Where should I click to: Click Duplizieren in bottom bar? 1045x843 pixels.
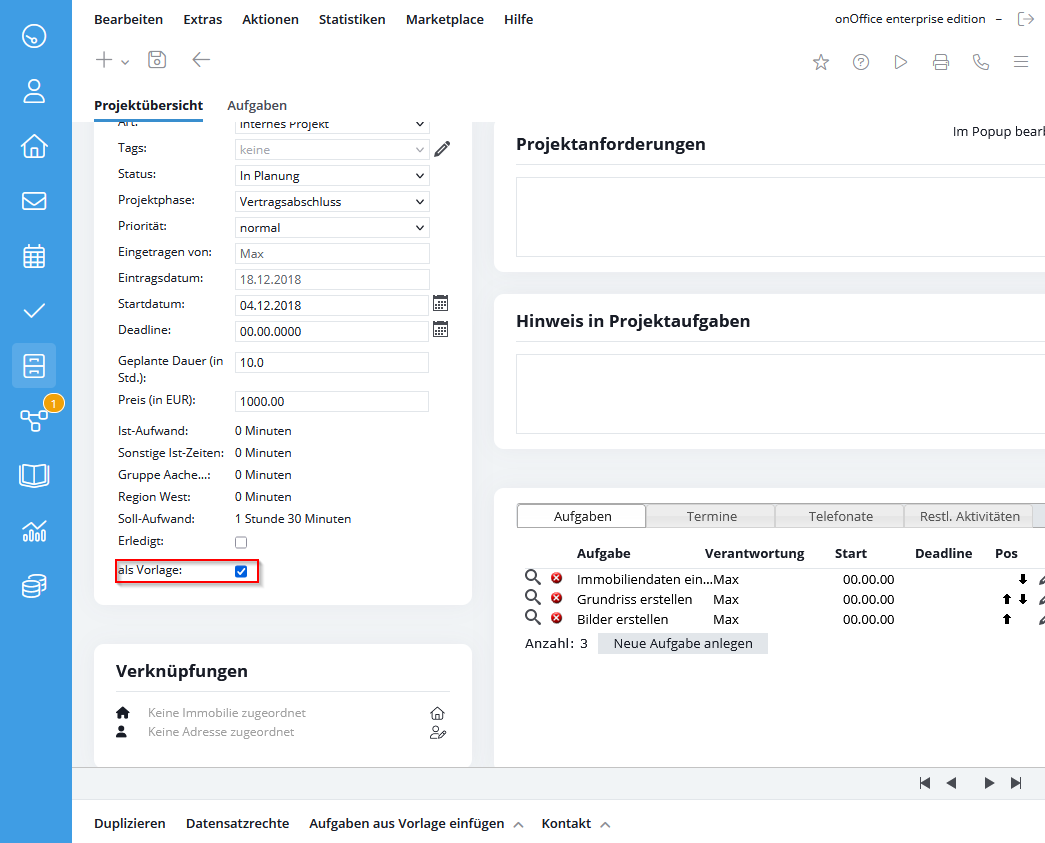click(130, 824)
